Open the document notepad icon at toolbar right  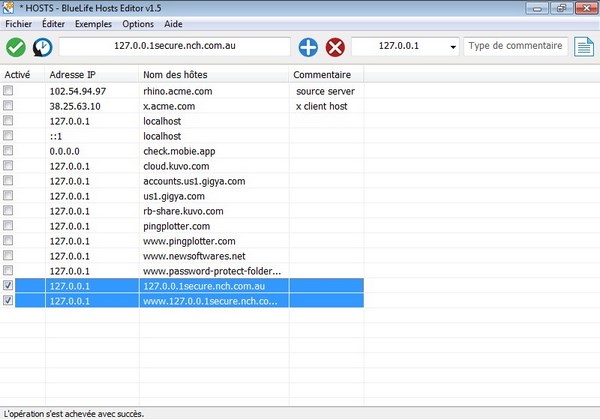click(x=584, y=47)
